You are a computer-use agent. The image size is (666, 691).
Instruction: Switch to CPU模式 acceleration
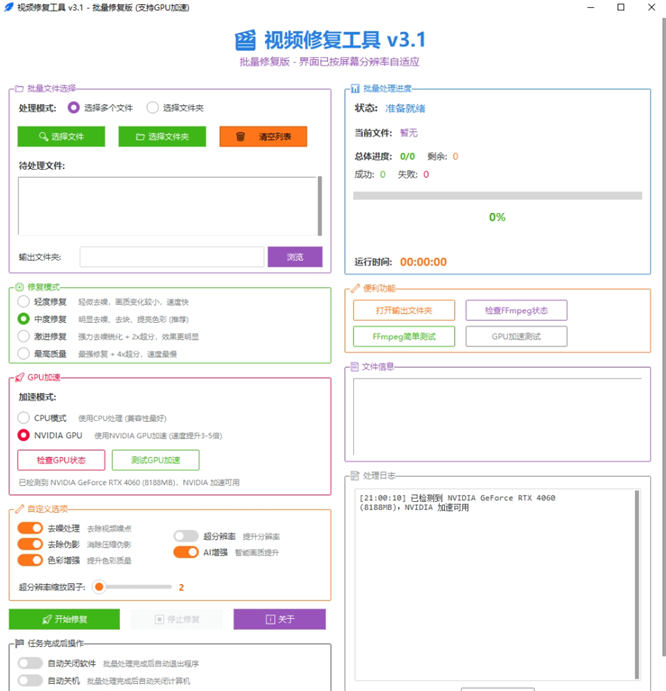pos(23,417)
